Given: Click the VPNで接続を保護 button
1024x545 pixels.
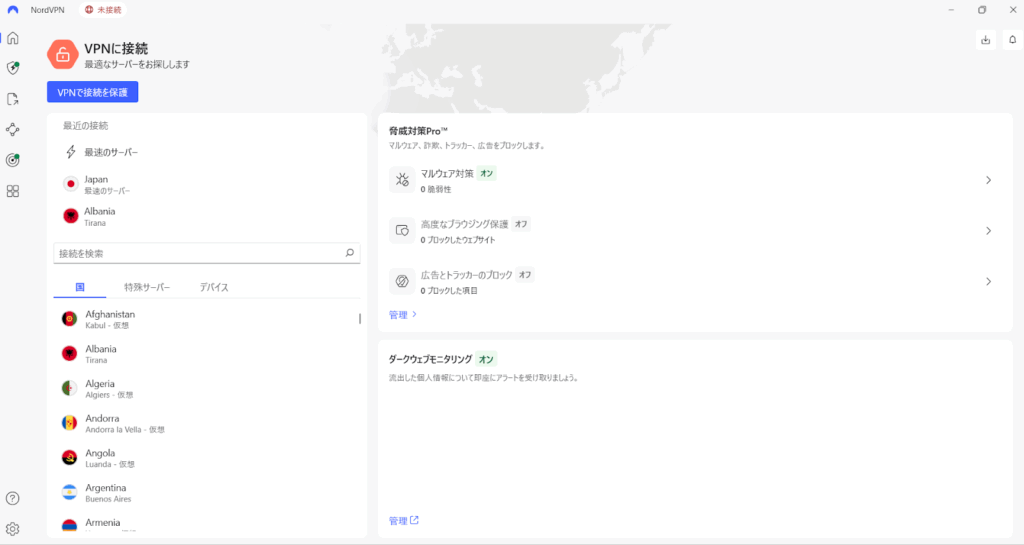Looking at the screenshot, I should (x=93, y=92).
